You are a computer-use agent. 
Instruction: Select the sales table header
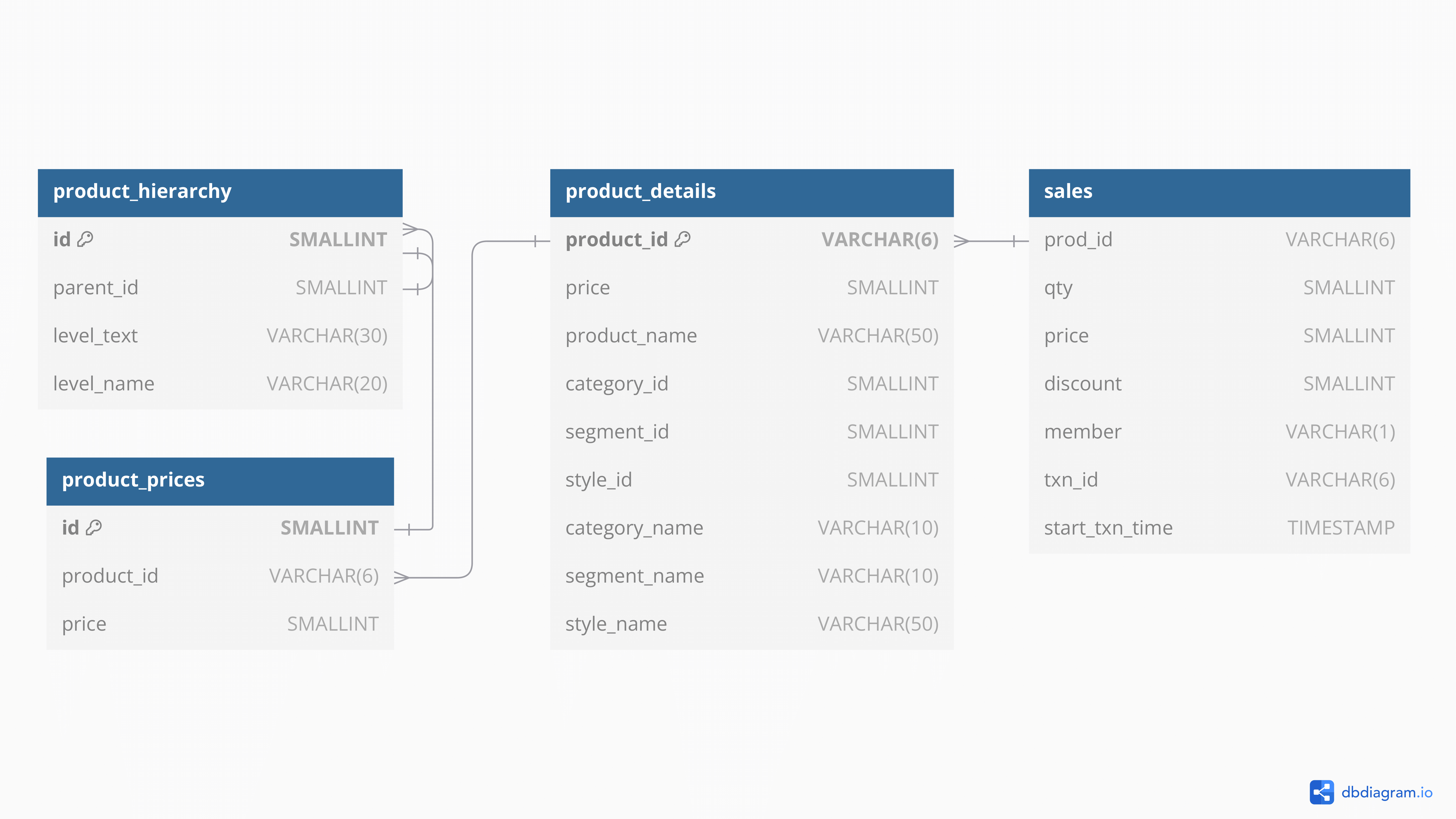click(x=1219, y=192)
